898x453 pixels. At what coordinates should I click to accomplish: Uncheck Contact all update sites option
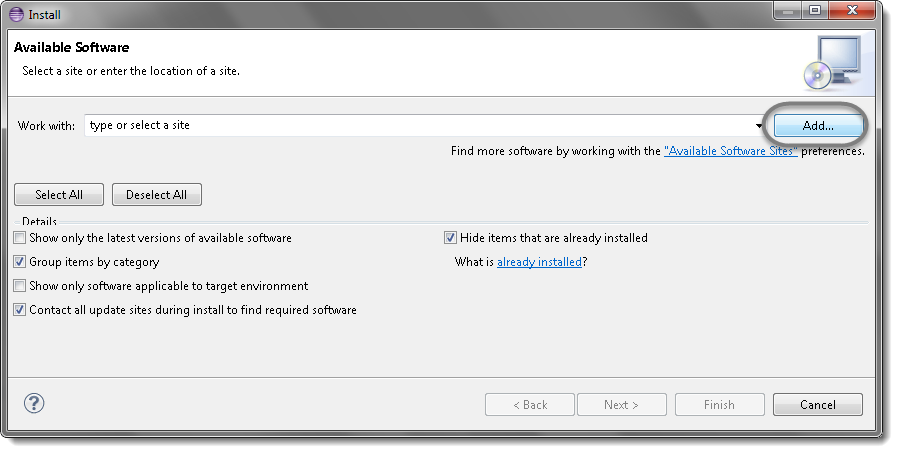(x=21, y=310)
